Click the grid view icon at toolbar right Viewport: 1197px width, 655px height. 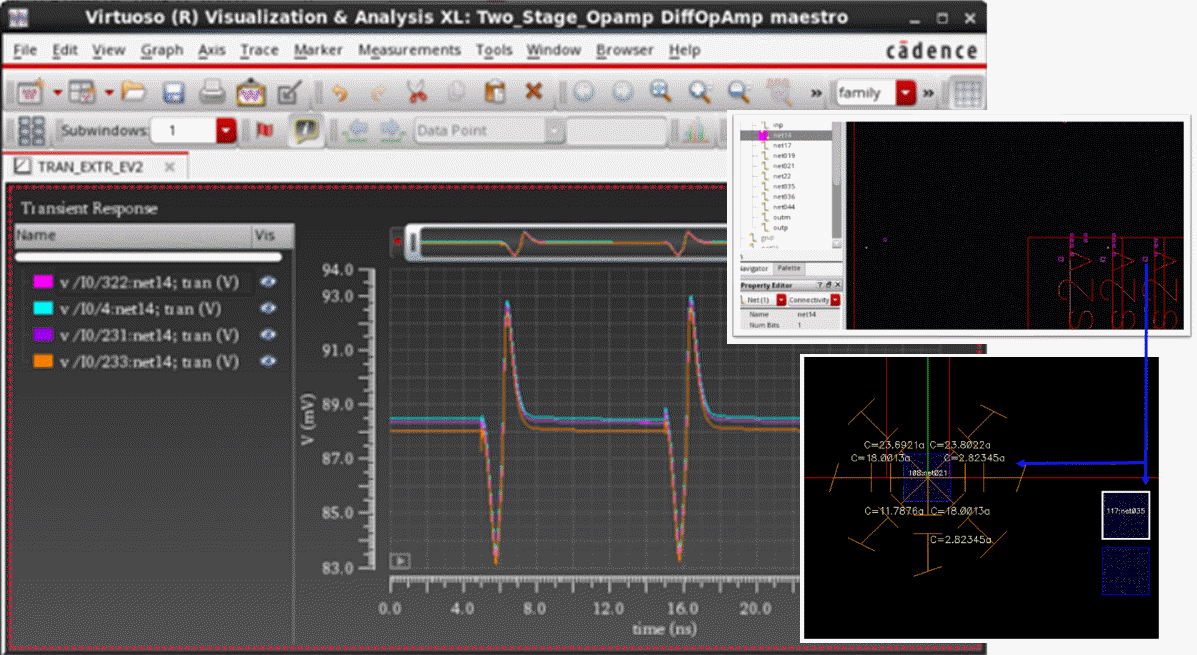point(966,93)
